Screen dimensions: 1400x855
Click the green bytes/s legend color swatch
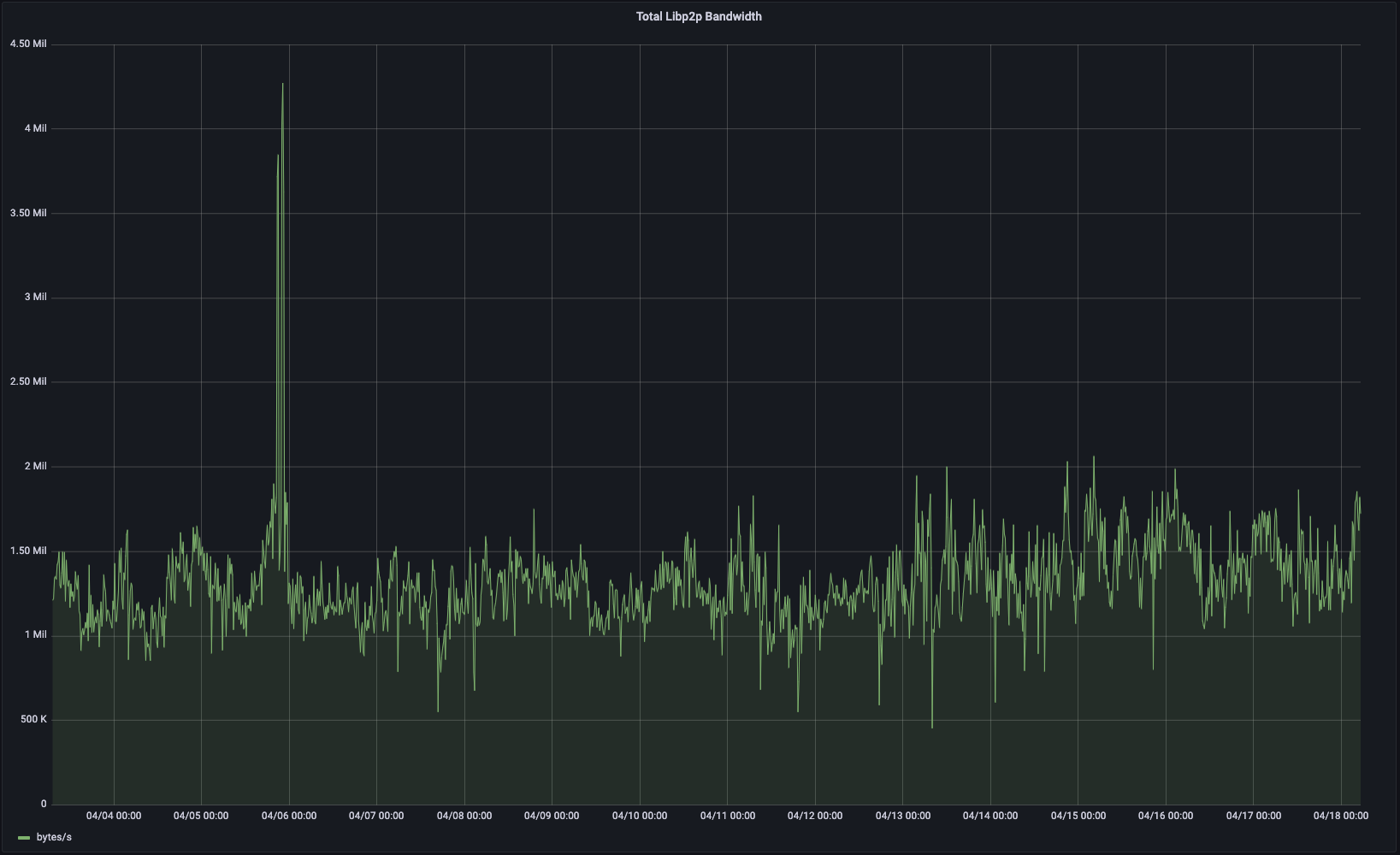tap(24, 838)
